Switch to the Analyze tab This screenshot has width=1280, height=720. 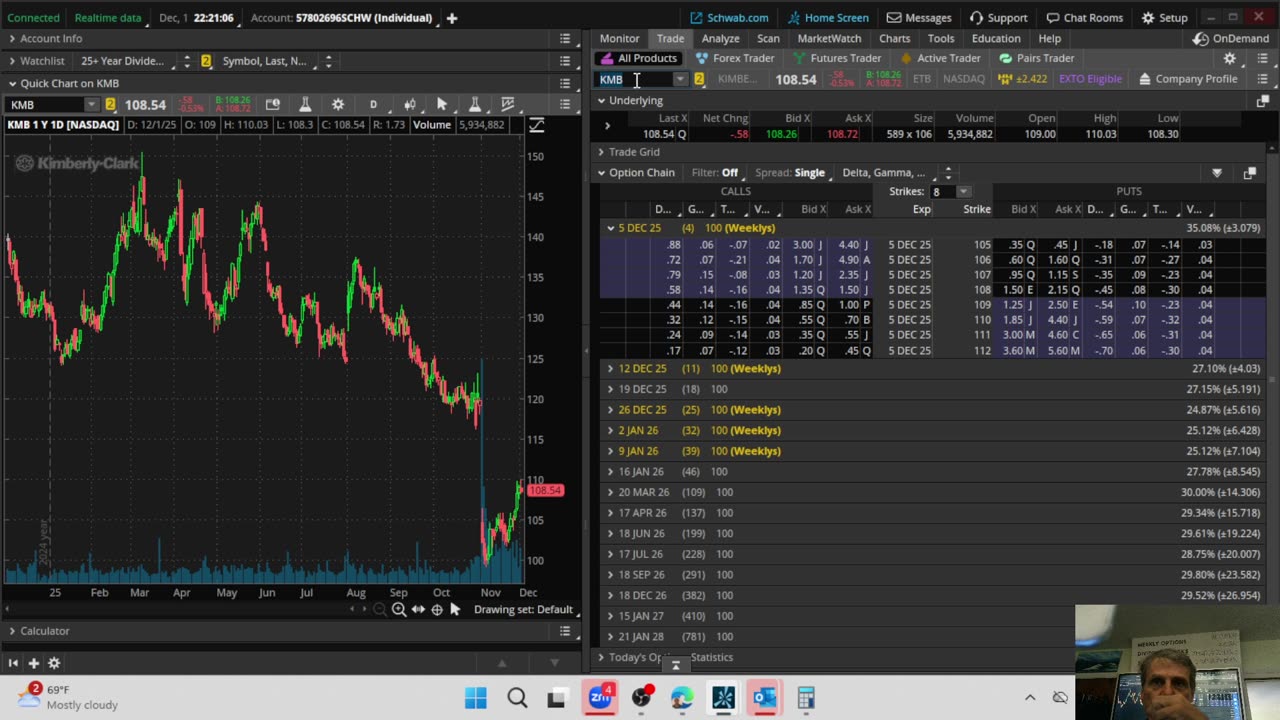coord(720,38)
